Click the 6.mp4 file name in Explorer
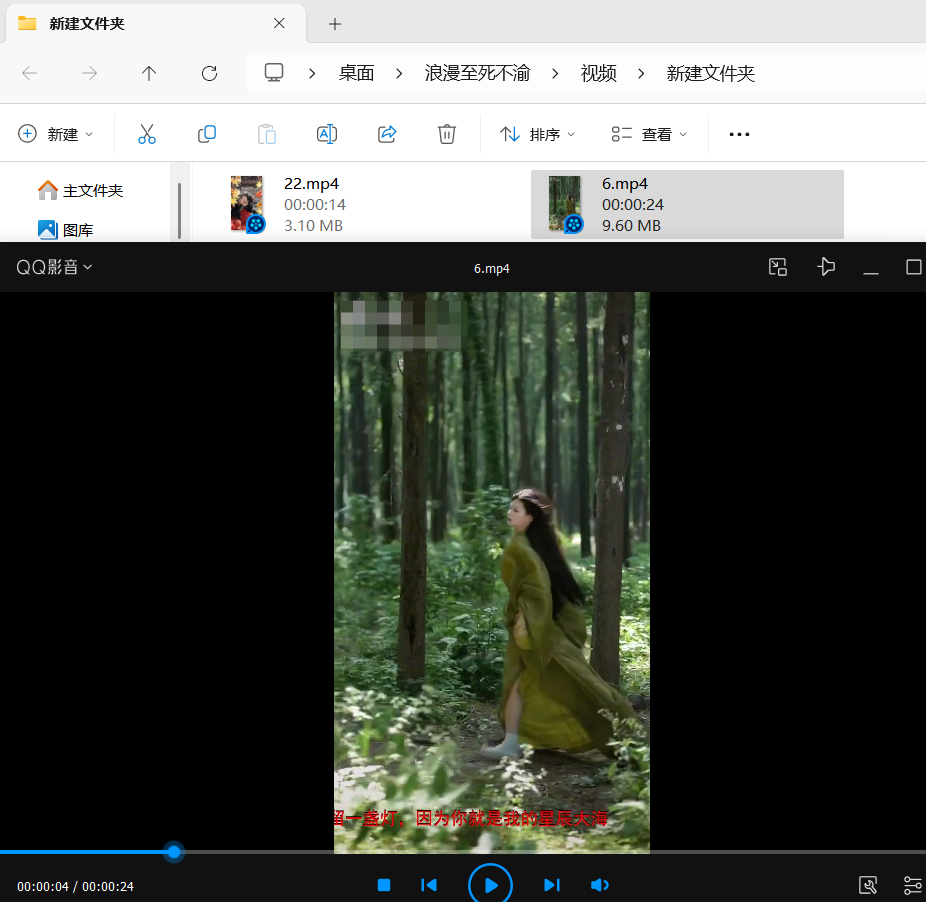The height and width of the screenshot is (902, 926). (625, 184)
